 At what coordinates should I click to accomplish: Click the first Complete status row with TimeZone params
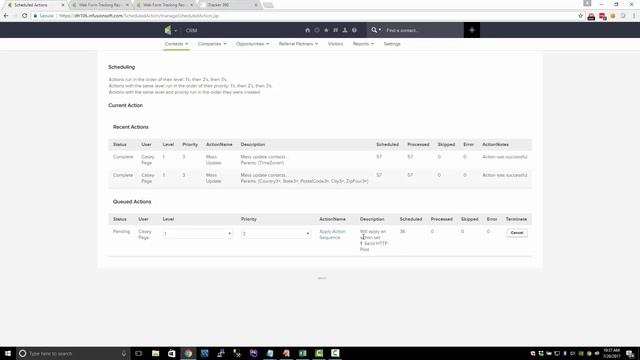pos(320,160)
